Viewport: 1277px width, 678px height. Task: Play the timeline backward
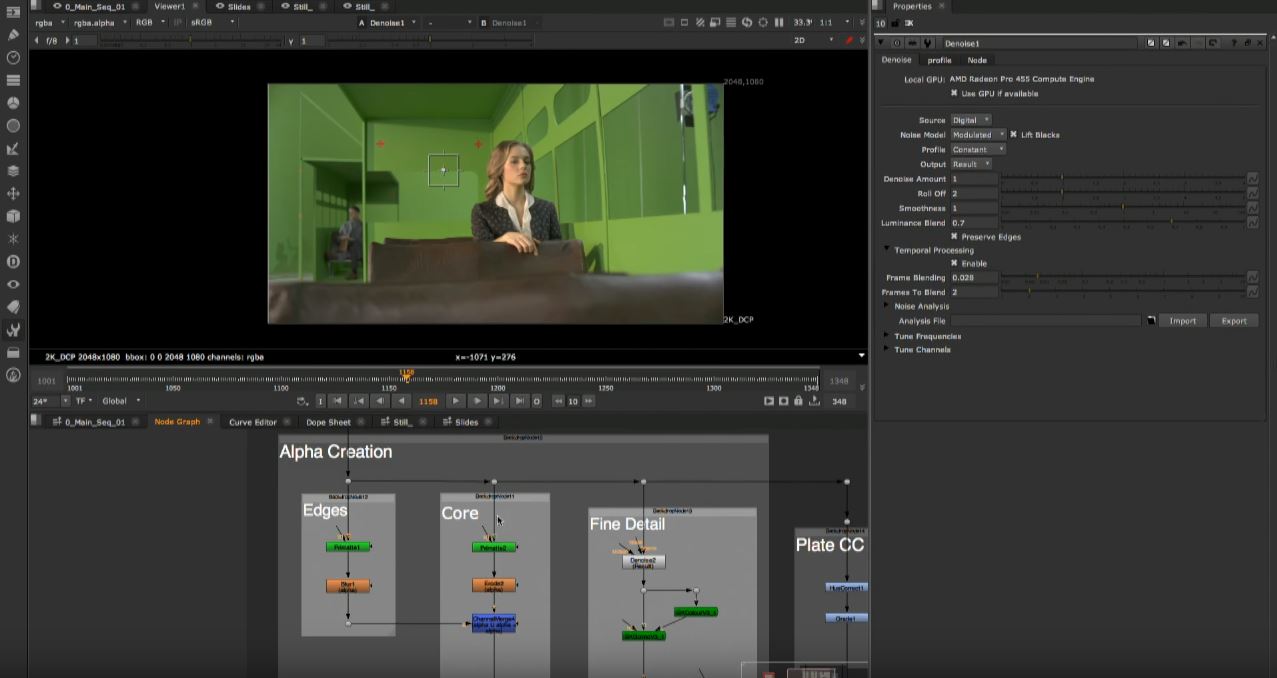pos(401,401)
